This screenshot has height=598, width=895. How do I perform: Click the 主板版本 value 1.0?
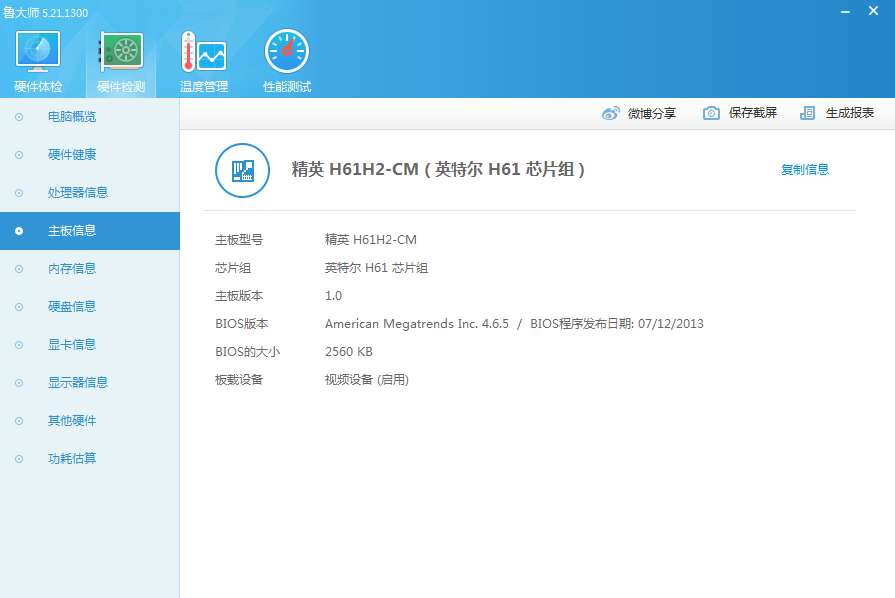tap(333, 296)
